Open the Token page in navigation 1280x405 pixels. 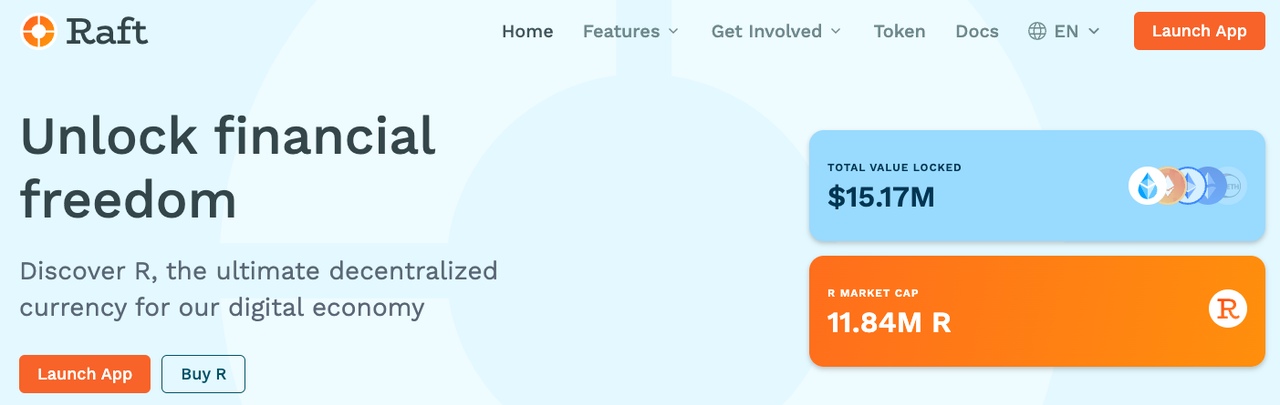click(899, 31)
